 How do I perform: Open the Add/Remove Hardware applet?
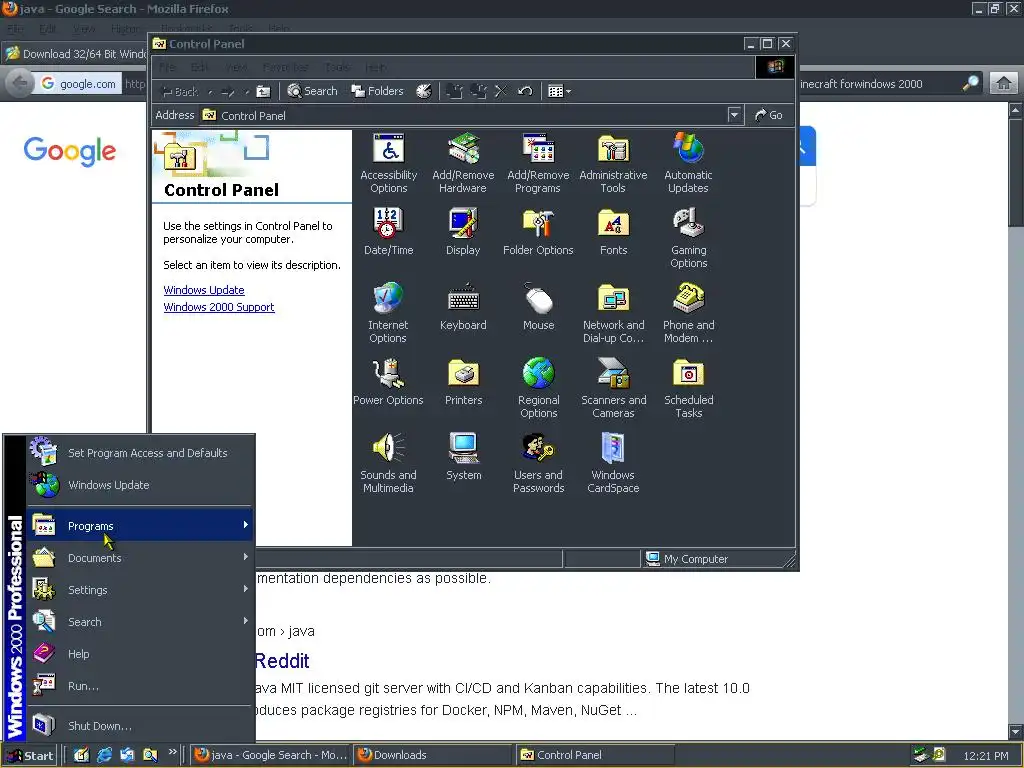463,163
